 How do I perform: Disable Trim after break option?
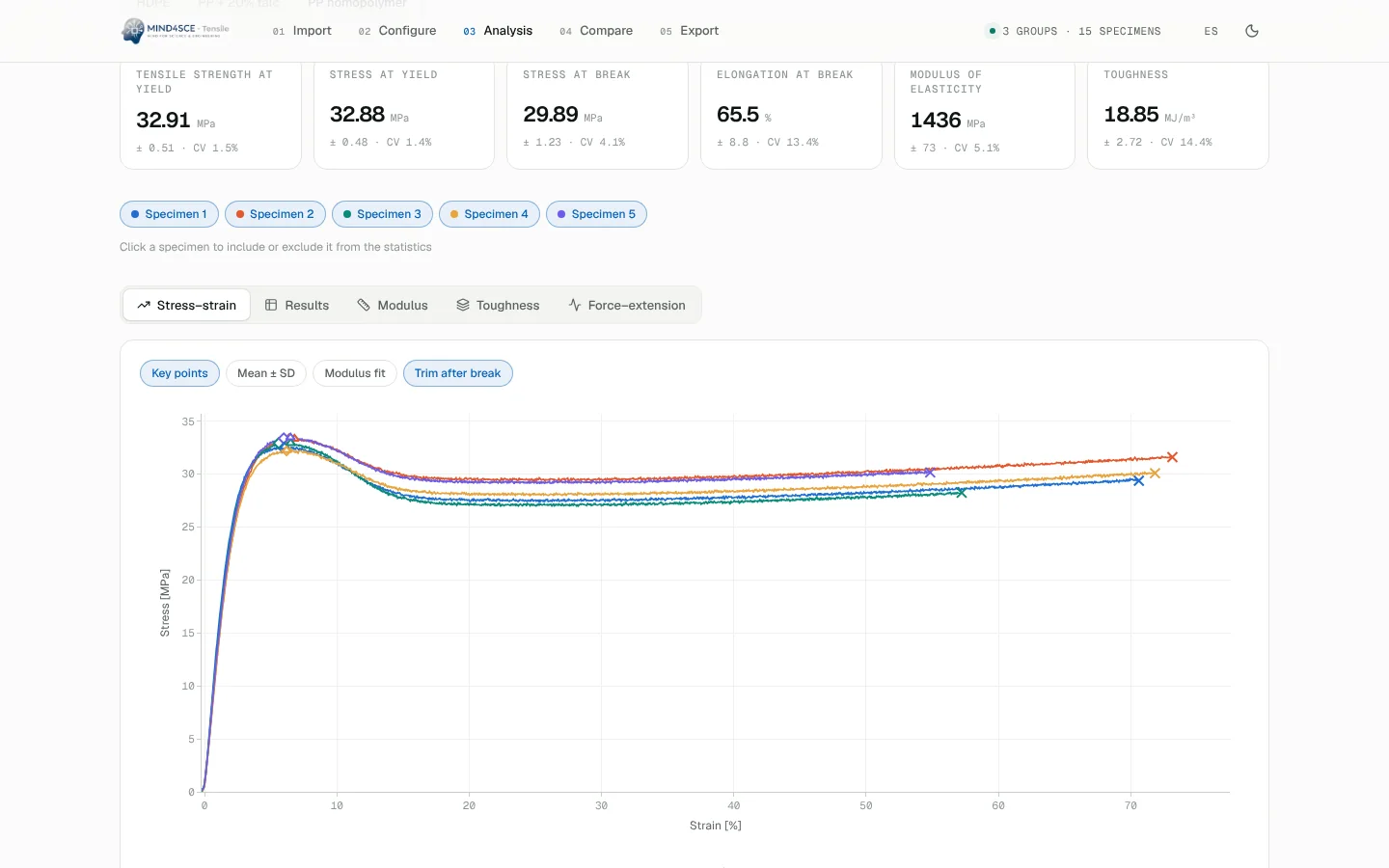458,373
